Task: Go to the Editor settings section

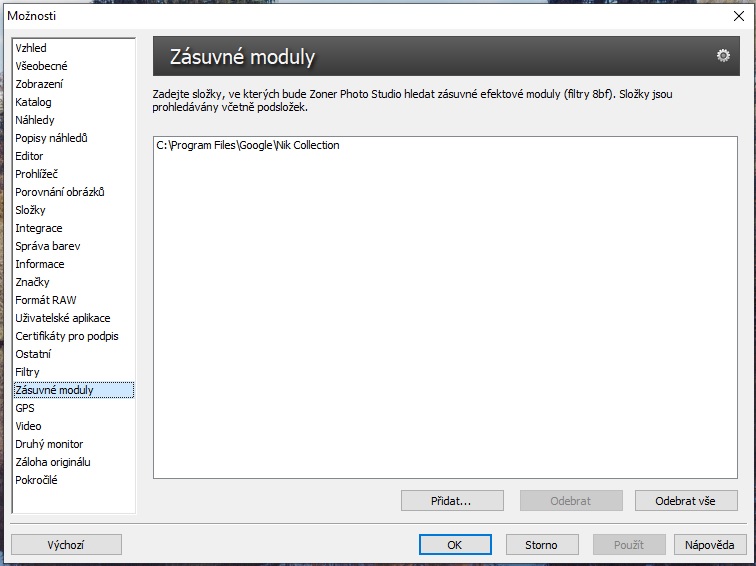Action: pyautogui.click(x=29, y=156)
